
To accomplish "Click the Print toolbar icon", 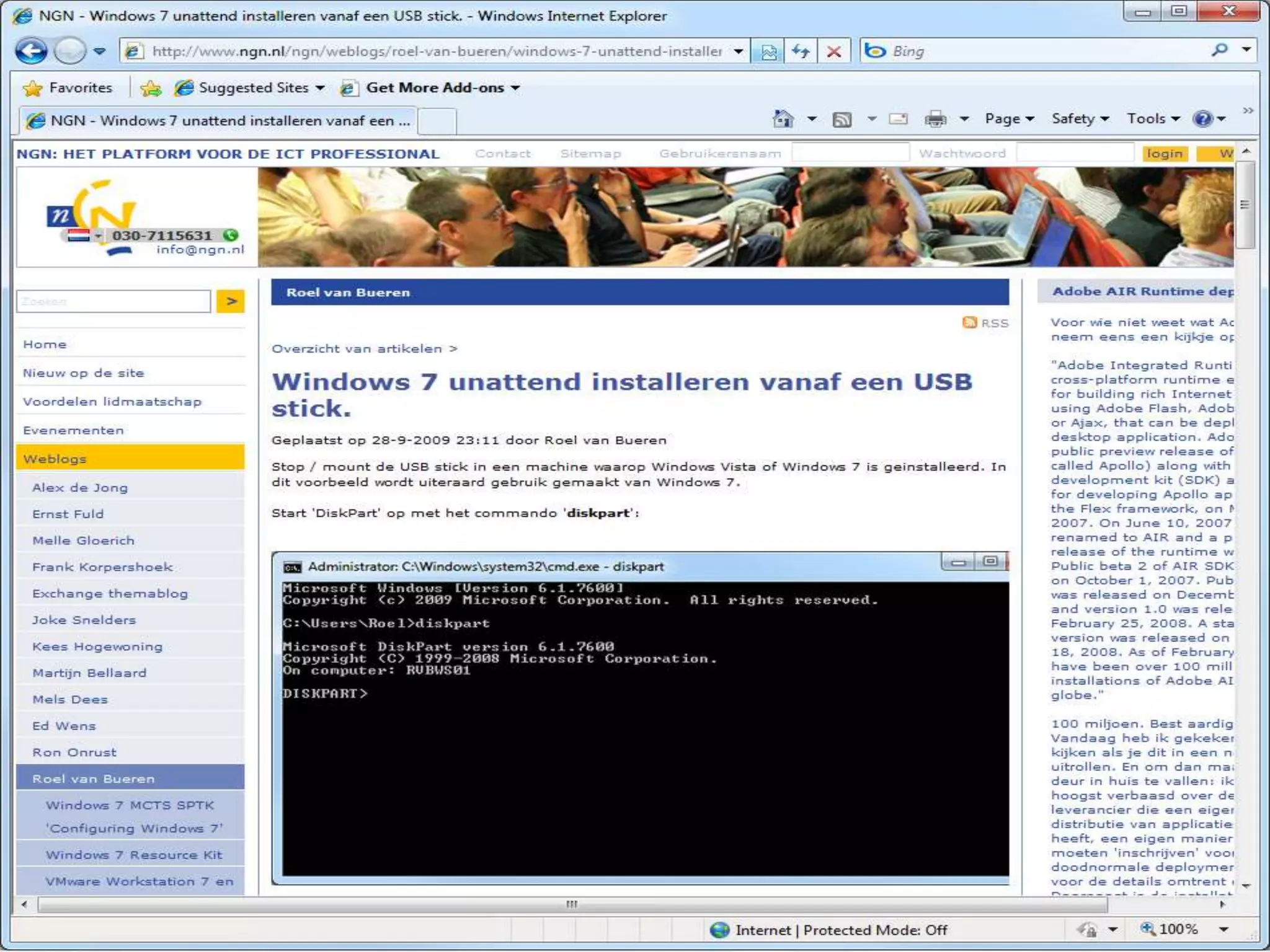I will [935, 118].
